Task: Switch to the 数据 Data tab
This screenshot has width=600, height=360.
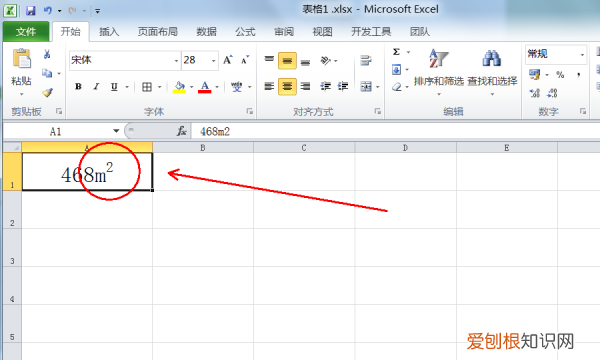Action: 207,32
